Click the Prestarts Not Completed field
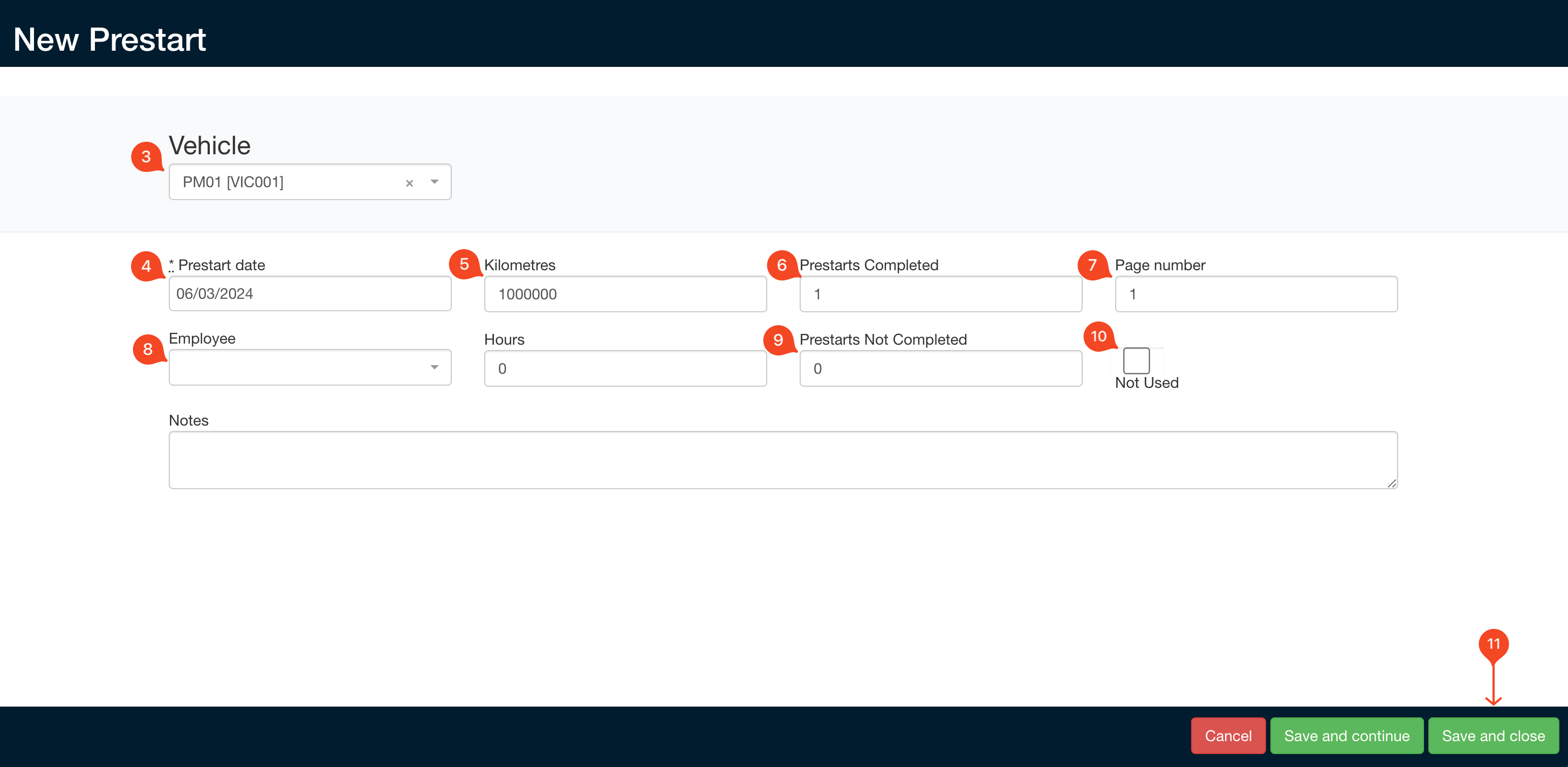 pyautogui.click(x=940, y=368)
